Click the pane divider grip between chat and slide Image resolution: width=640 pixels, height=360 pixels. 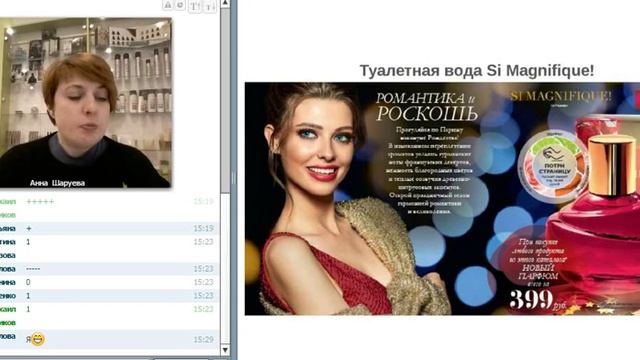pos(233,178)
